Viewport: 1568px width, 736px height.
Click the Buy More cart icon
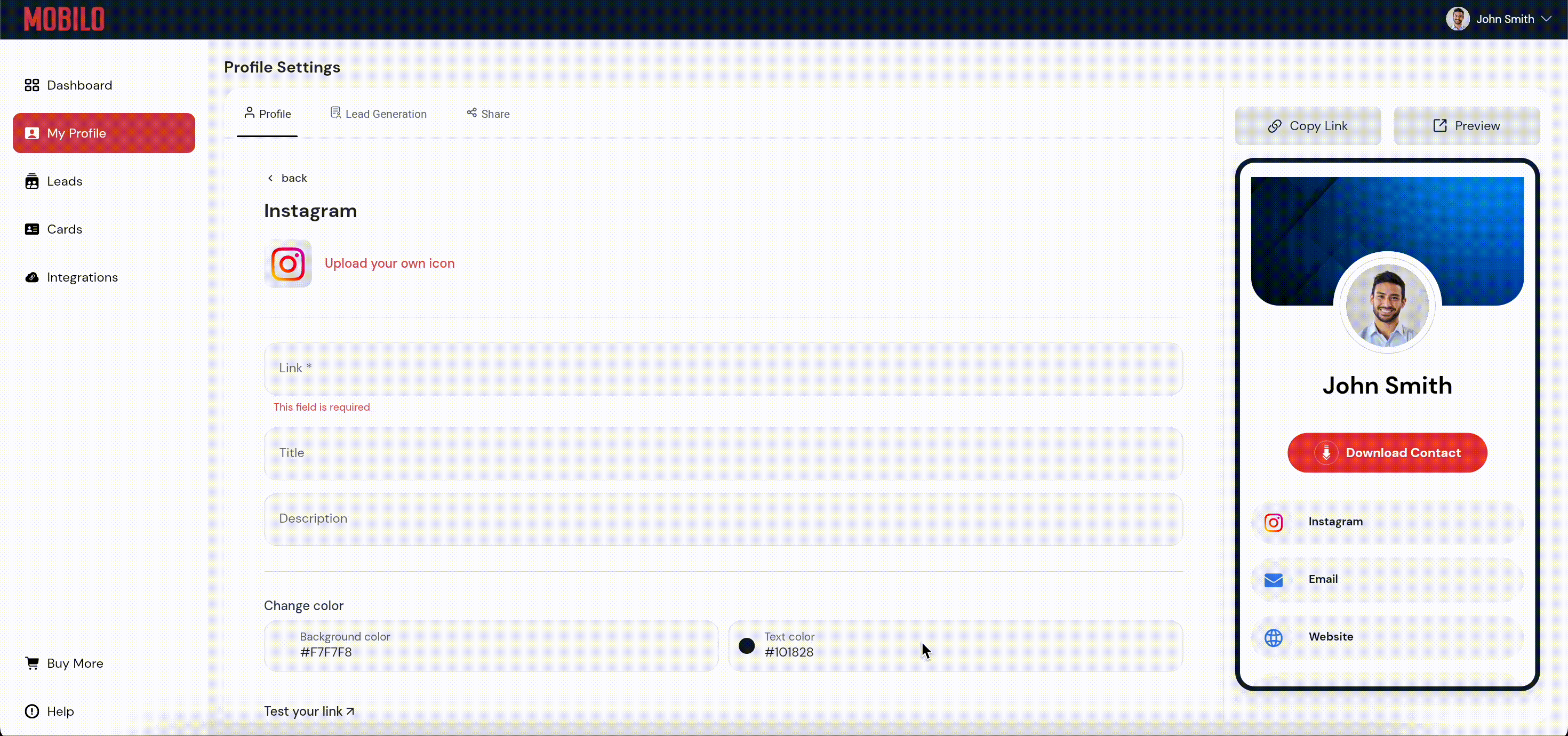(31, 663)
